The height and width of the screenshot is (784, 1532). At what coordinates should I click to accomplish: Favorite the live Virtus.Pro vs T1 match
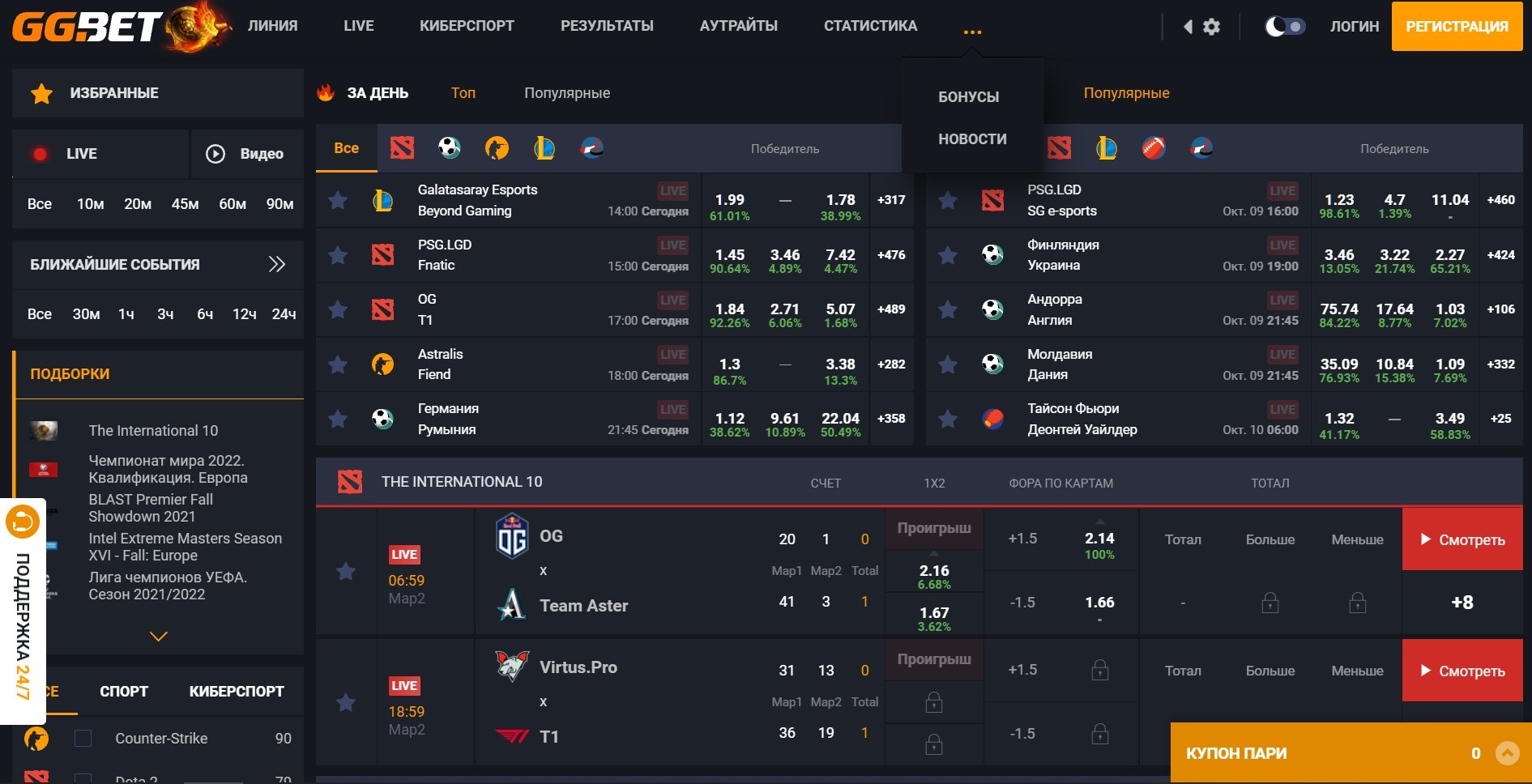[x=346, y=702]
